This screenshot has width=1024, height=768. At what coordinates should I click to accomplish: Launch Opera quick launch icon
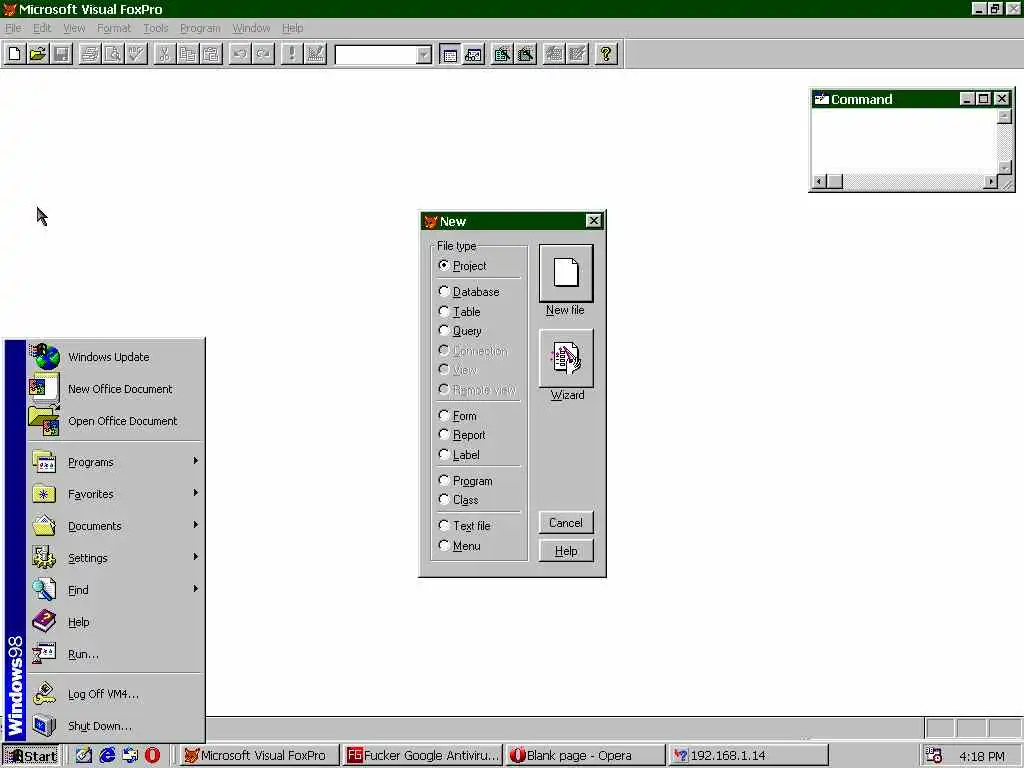point(152,756)
